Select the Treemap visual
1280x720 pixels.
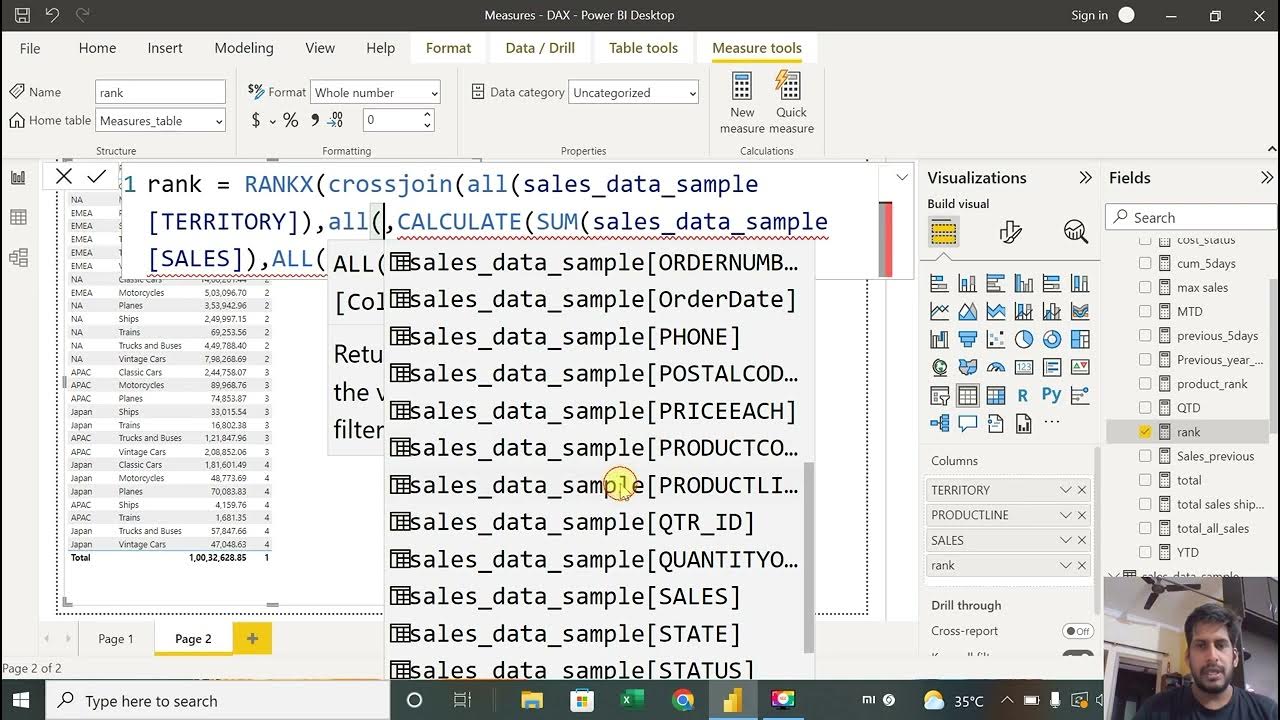pyautogui.click(x=1079, y=339)
